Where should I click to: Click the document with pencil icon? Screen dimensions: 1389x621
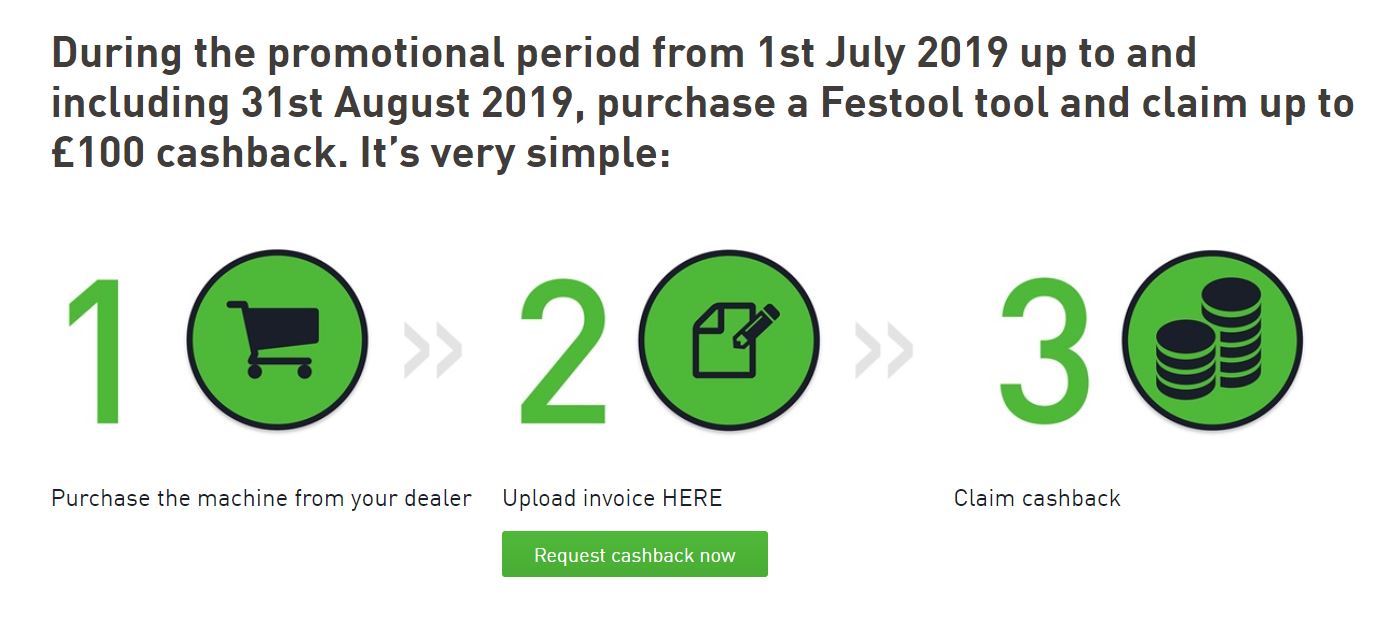(728, 340)
